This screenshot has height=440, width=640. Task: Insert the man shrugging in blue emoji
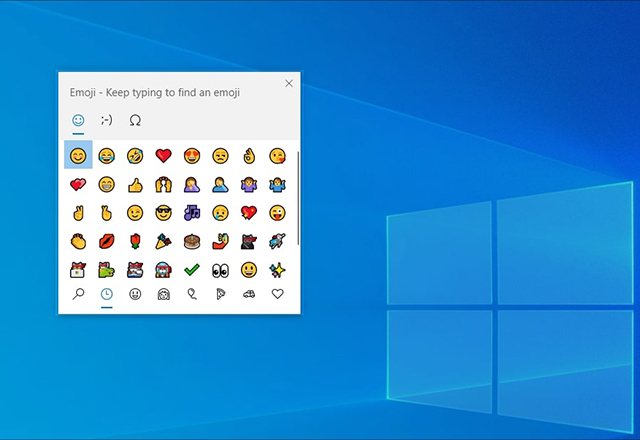(278, 184)
